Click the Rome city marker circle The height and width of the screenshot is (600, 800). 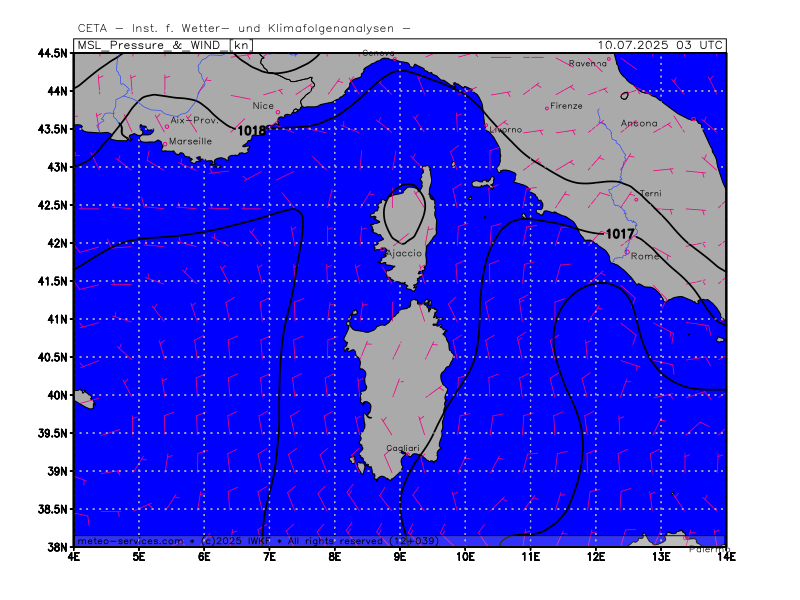(627, 252)
